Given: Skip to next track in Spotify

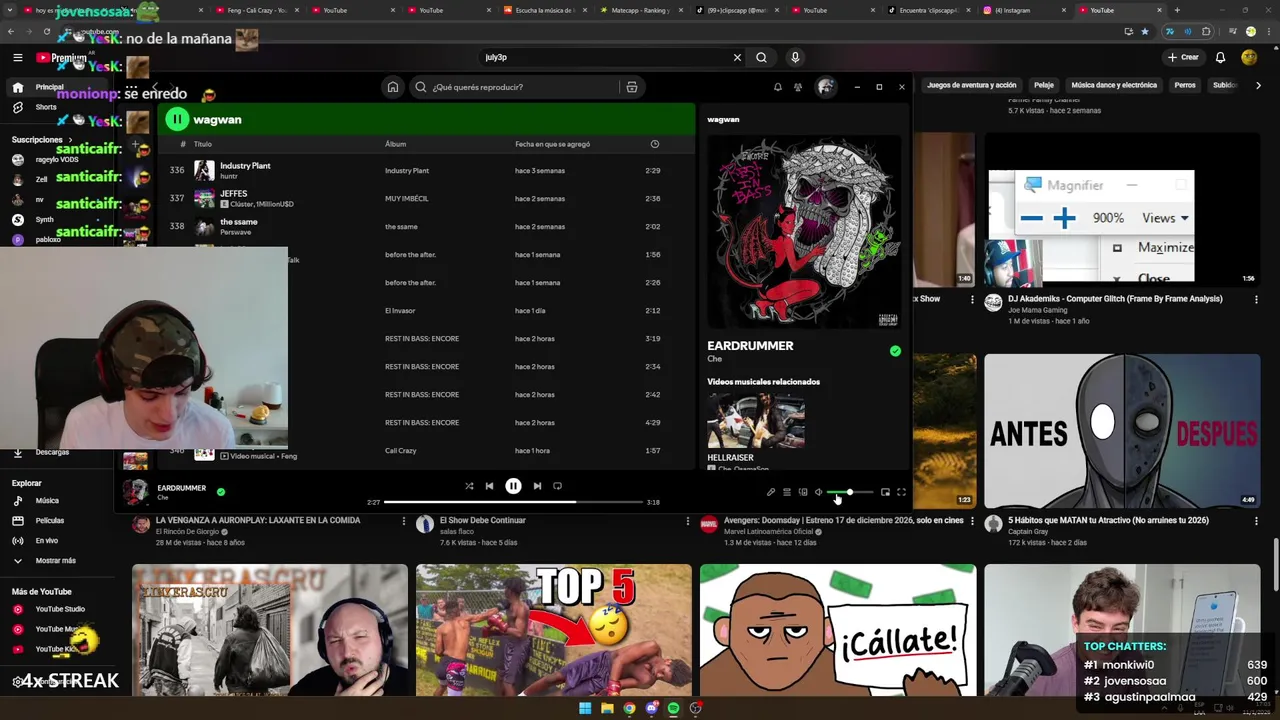Looking at the screenshot, I should click(x=537, y=486).
